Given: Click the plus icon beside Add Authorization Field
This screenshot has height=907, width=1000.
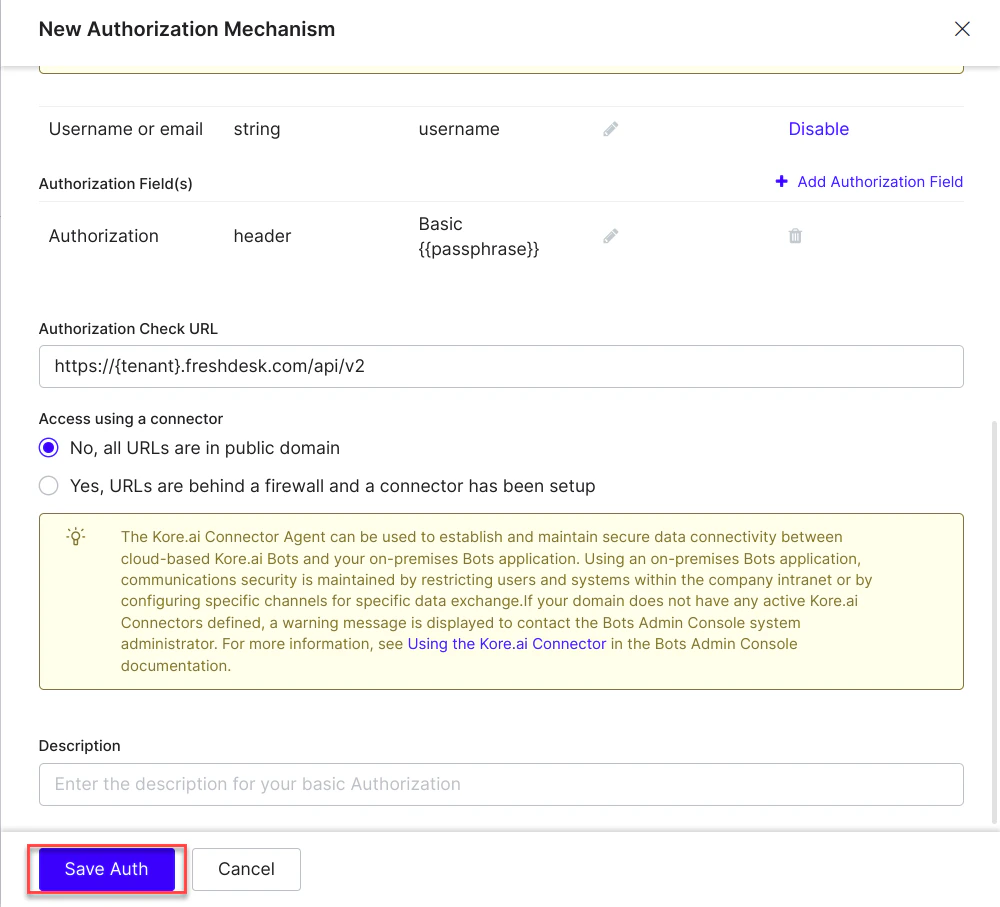Looking at the screenshot, I should pyautogui.click(x=779, y=181).
